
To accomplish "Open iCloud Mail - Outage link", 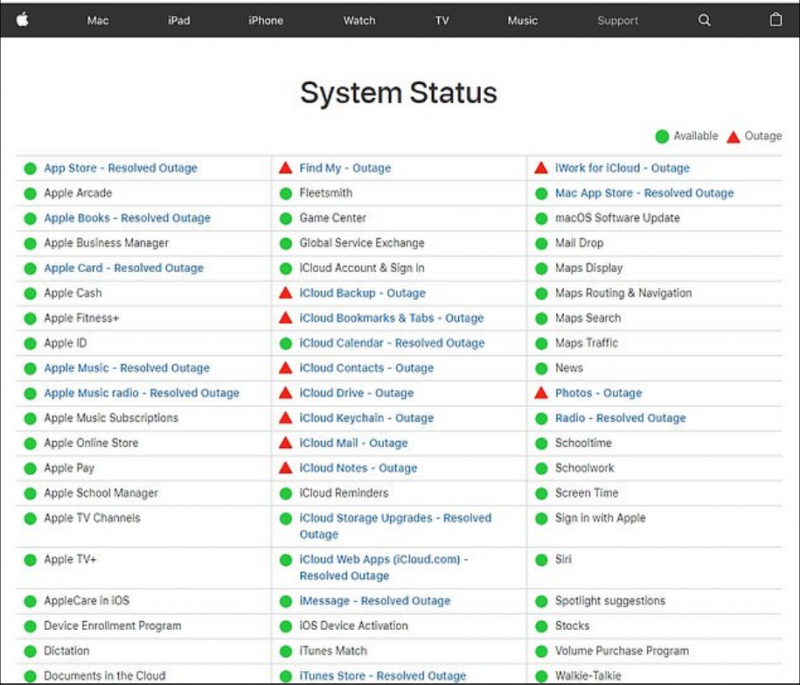I will (354, 443).
